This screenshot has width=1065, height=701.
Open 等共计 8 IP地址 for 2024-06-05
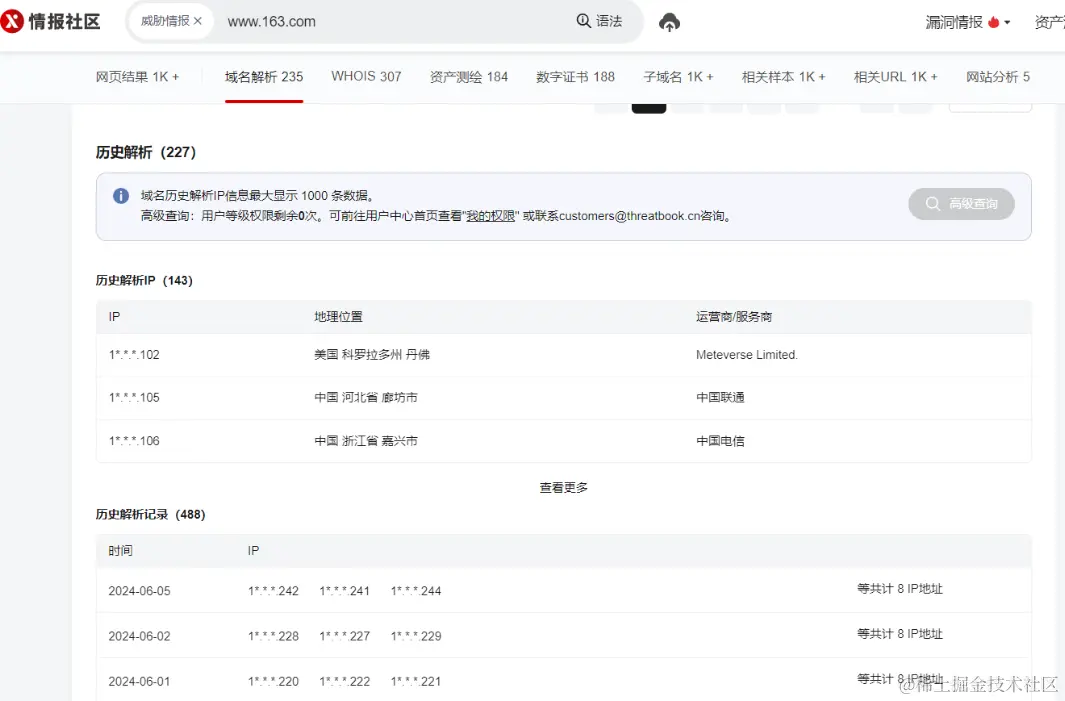pos(899,588)
